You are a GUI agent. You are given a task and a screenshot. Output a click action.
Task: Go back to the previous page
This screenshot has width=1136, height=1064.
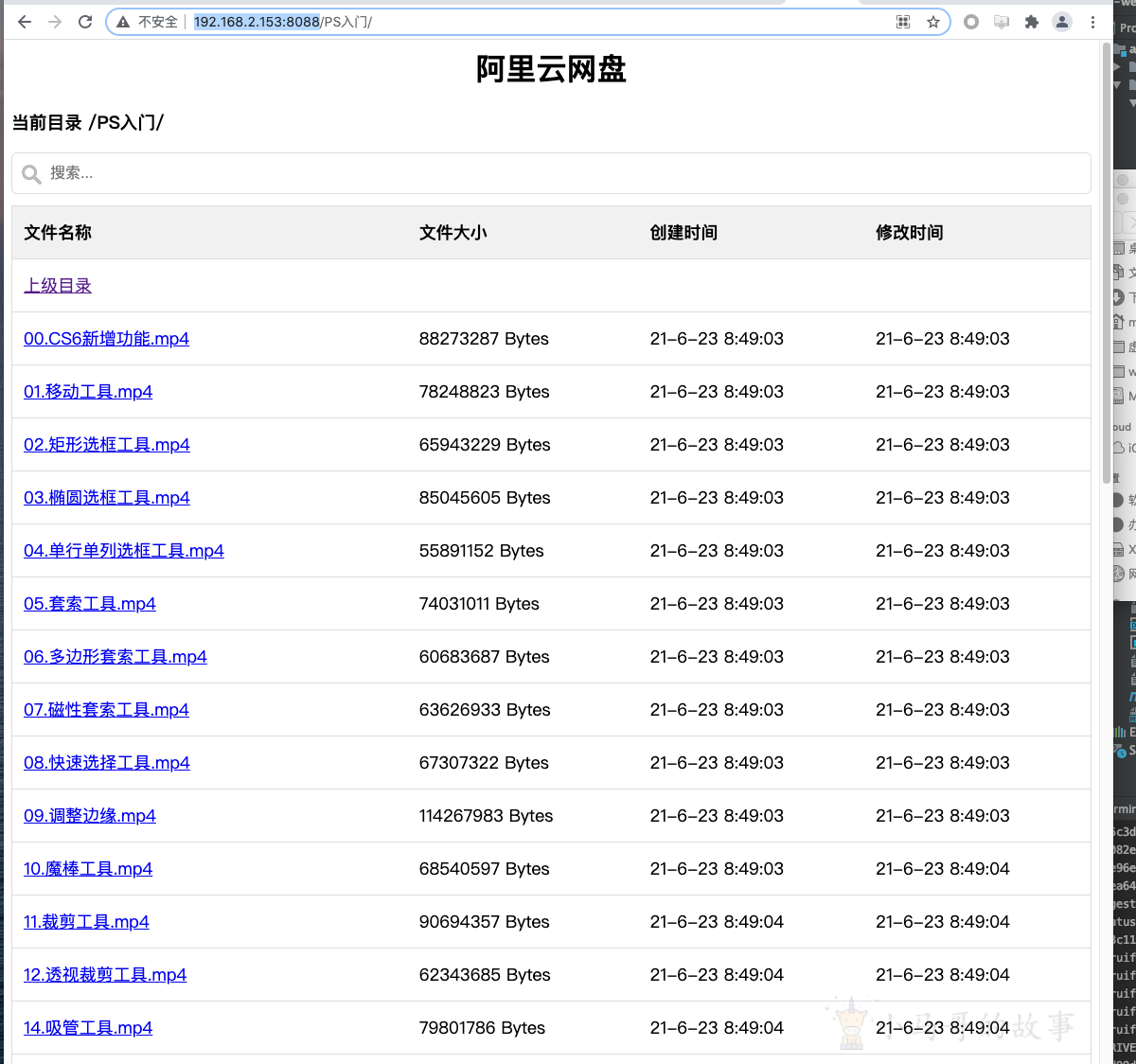25,22
